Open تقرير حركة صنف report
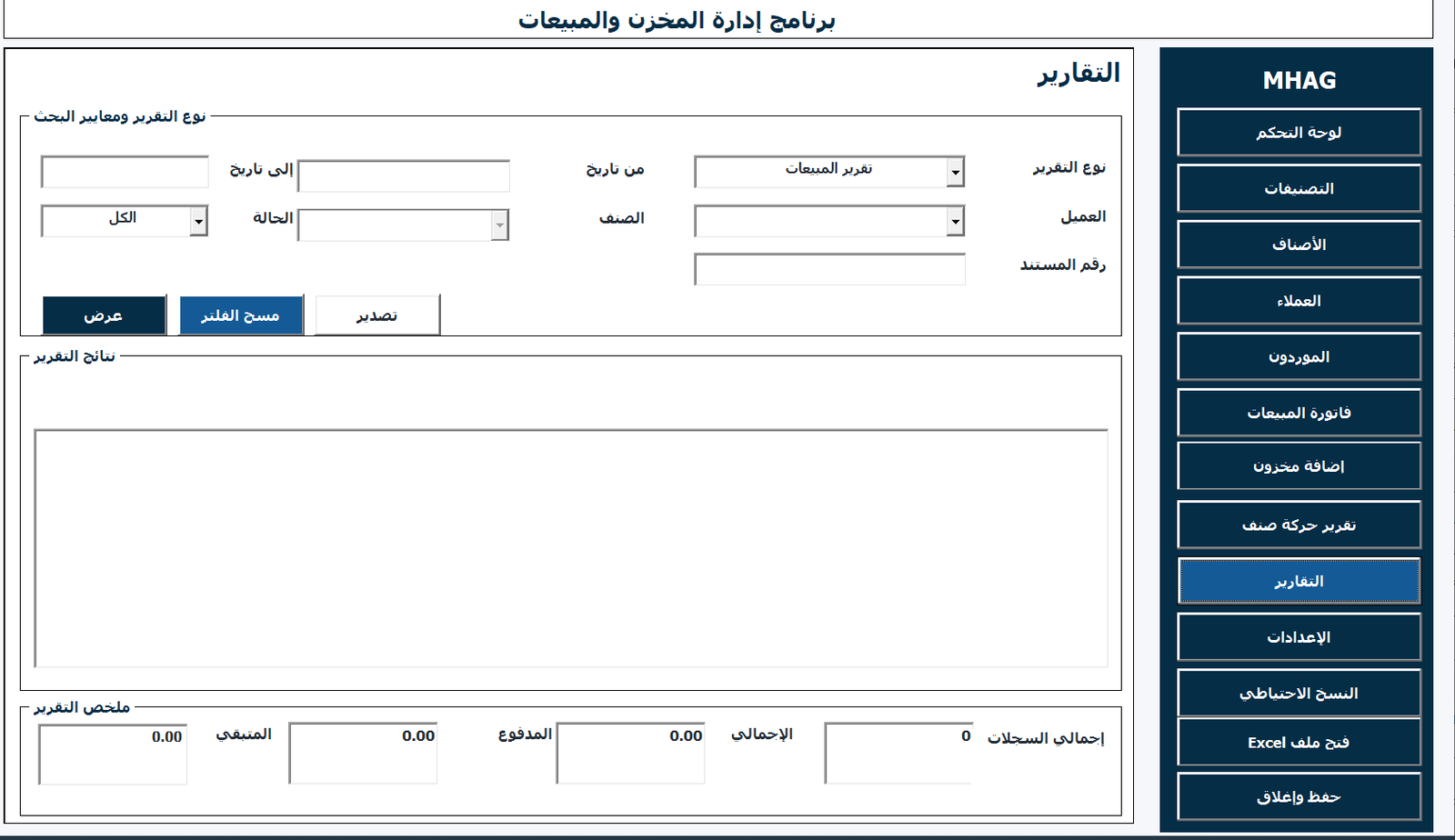Image resolution: width=1455 pixels, height=840 pixels. [1299, 525]
